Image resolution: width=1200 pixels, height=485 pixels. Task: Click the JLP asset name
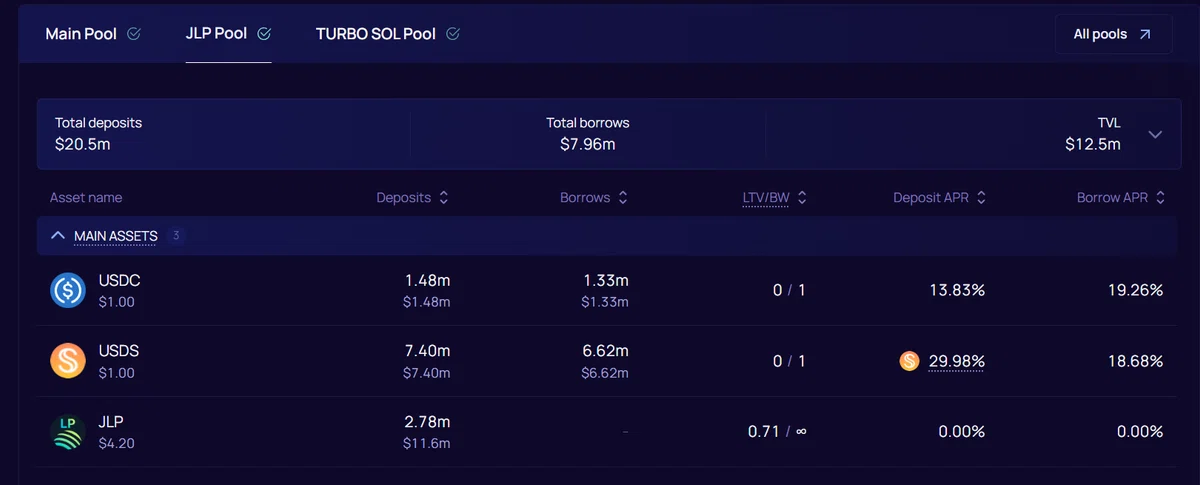[x=111, y=422]
